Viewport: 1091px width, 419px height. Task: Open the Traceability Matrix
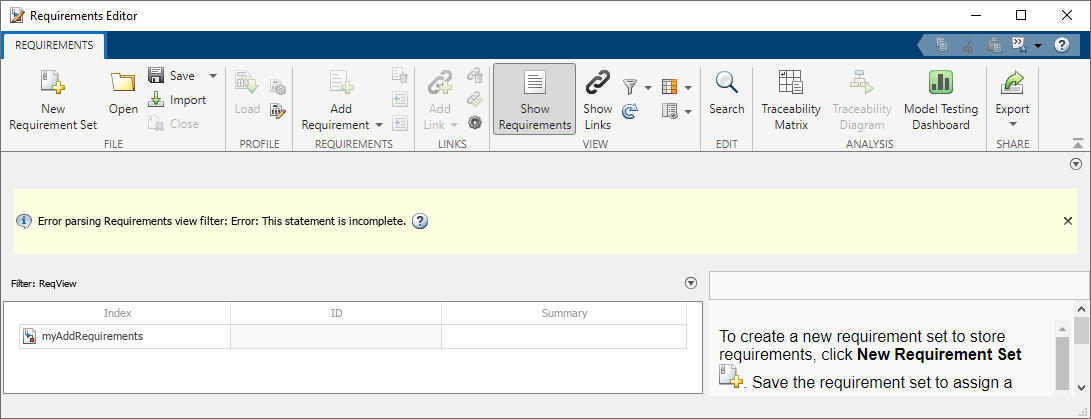click(x=791, y=100)
